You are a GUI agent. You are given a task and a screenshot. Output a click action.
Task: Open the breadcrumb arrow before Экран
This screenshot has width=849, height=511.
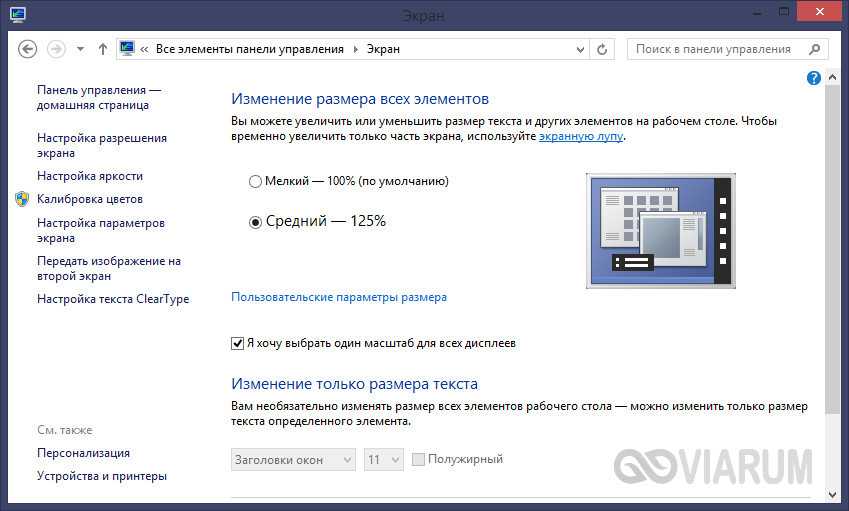(356, 49)
